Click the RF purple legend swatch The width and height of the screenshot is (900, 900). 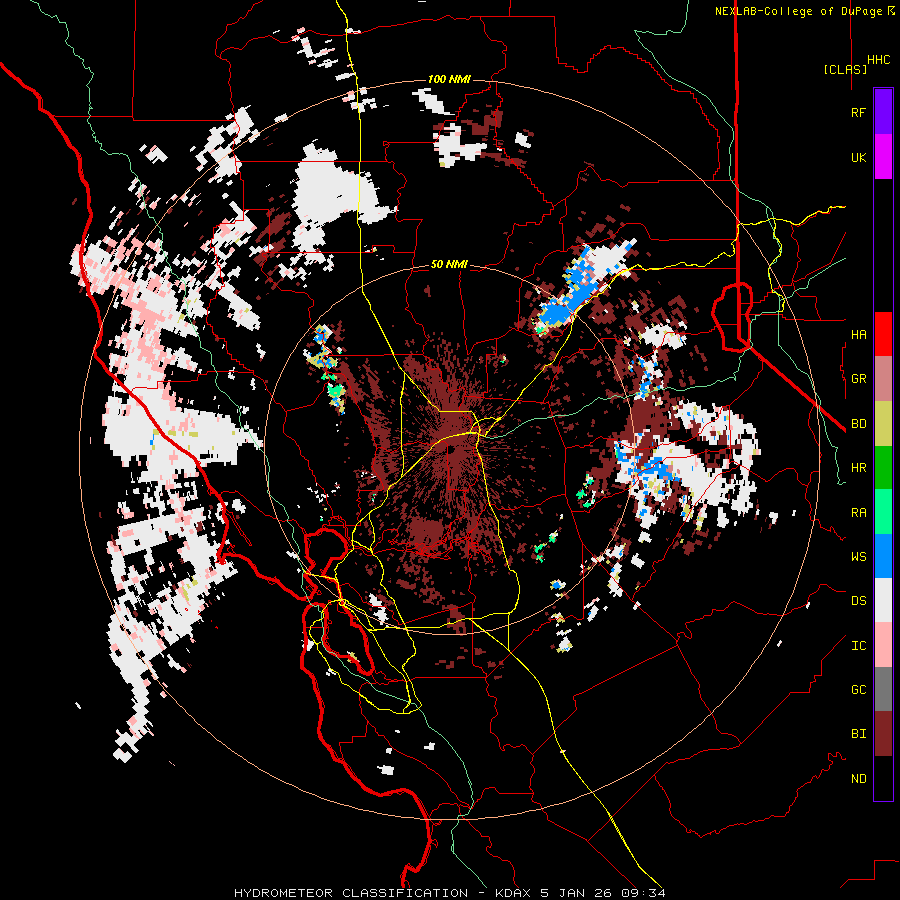point(883,112)
